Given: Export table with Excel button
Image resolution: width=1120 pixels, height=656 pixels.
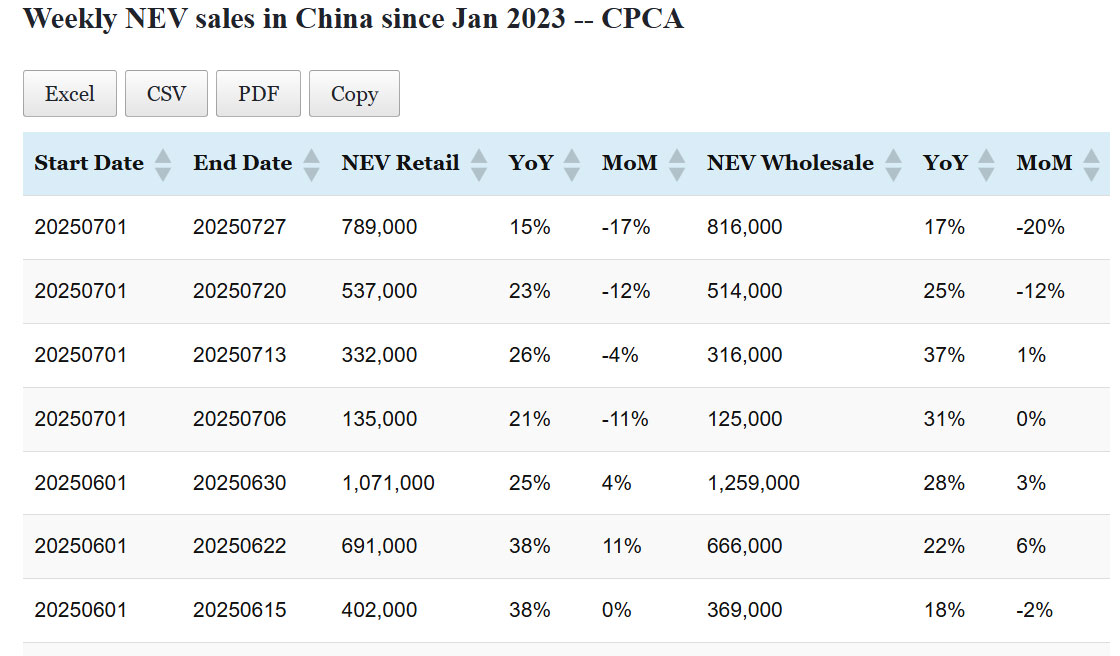Looking at the screenshot, I should click(70, 94).
